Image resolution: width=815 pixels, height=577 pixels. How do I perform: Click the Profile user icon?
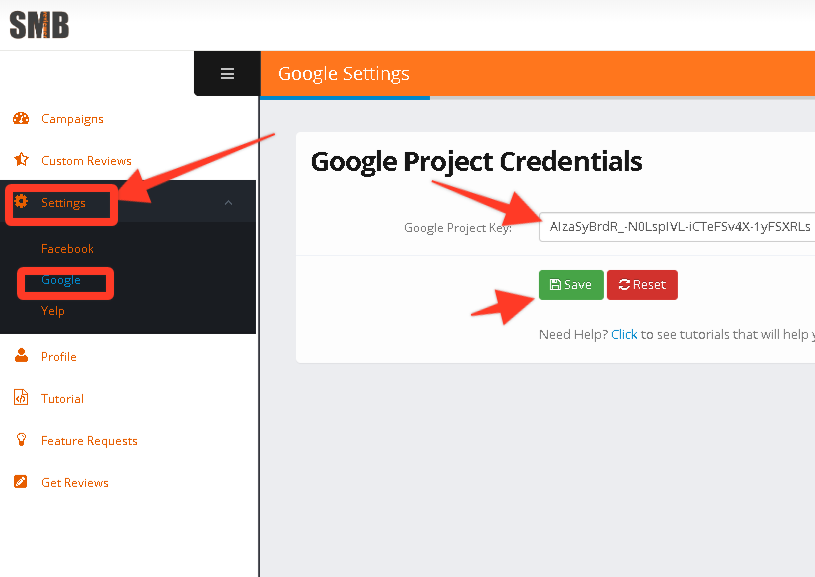click(x=21, y=356)
